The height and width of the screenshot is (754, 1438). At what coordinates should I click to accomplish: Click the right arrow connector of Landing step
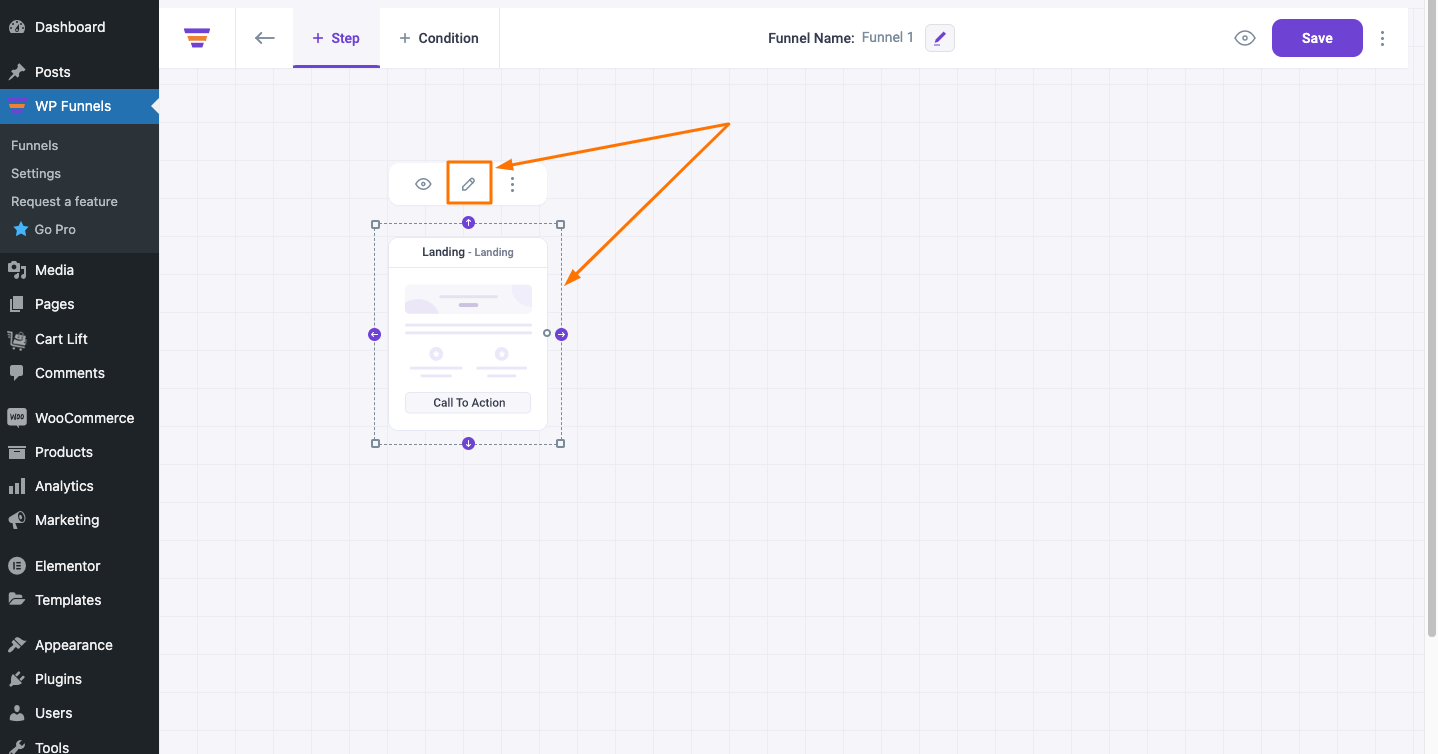[562, 334]
